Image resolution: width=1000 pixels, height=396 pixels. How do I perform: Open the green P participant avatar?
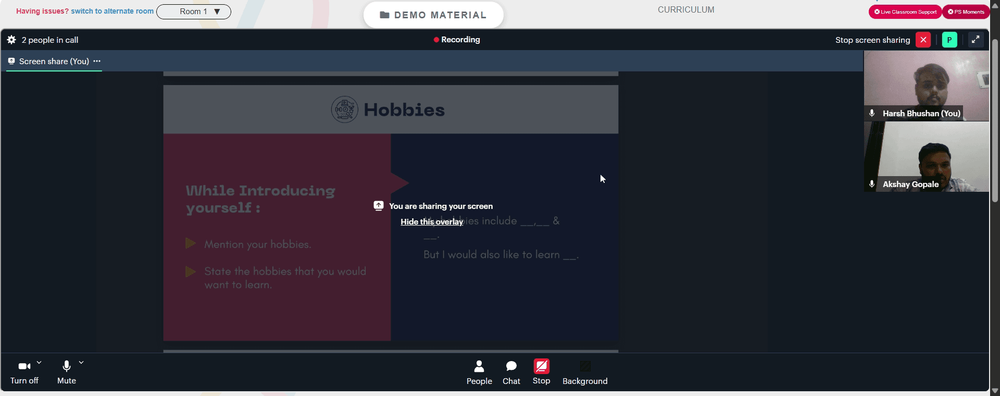point(950,40)
